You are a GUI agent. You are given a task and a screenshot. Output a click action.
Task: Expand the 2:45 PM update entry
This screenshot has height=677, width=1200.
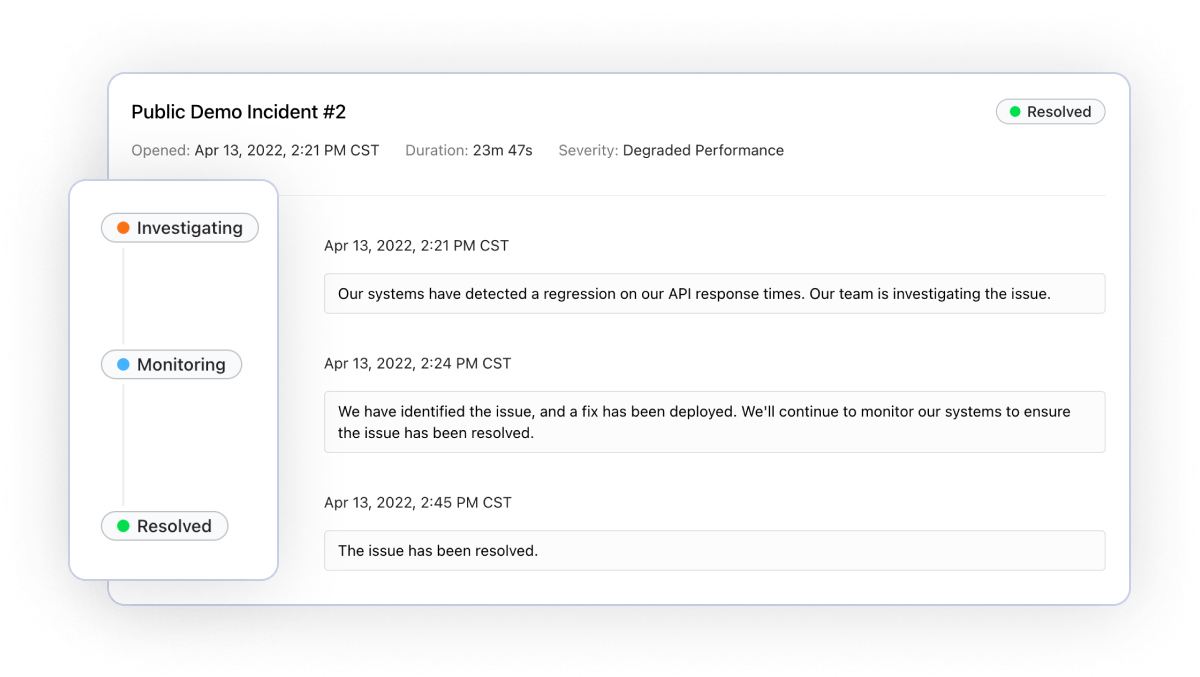pos(714,550)
